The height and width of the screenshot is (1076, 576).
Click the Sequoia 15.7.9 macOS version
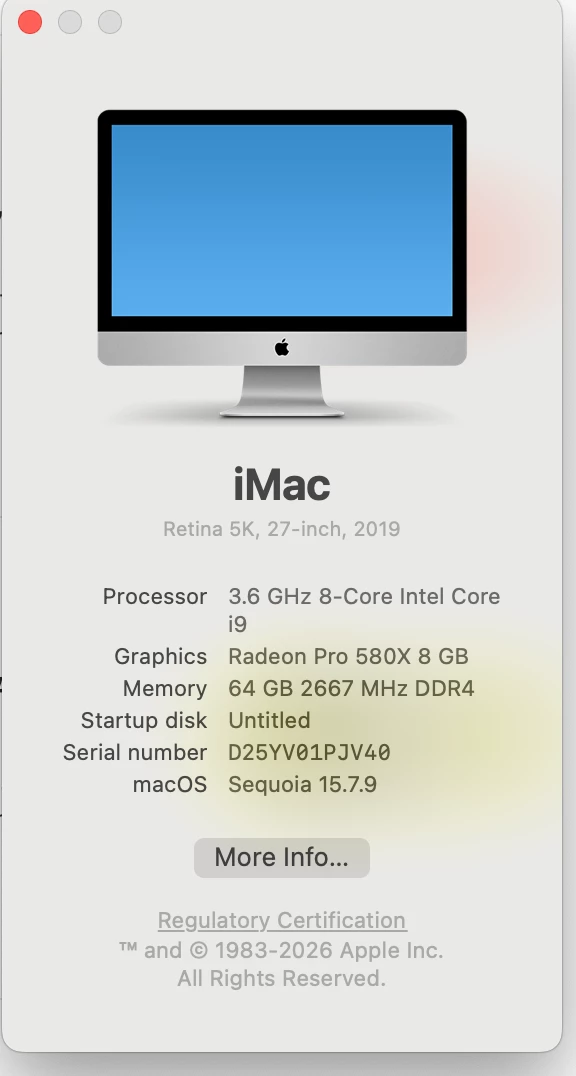tap(302, 784)
